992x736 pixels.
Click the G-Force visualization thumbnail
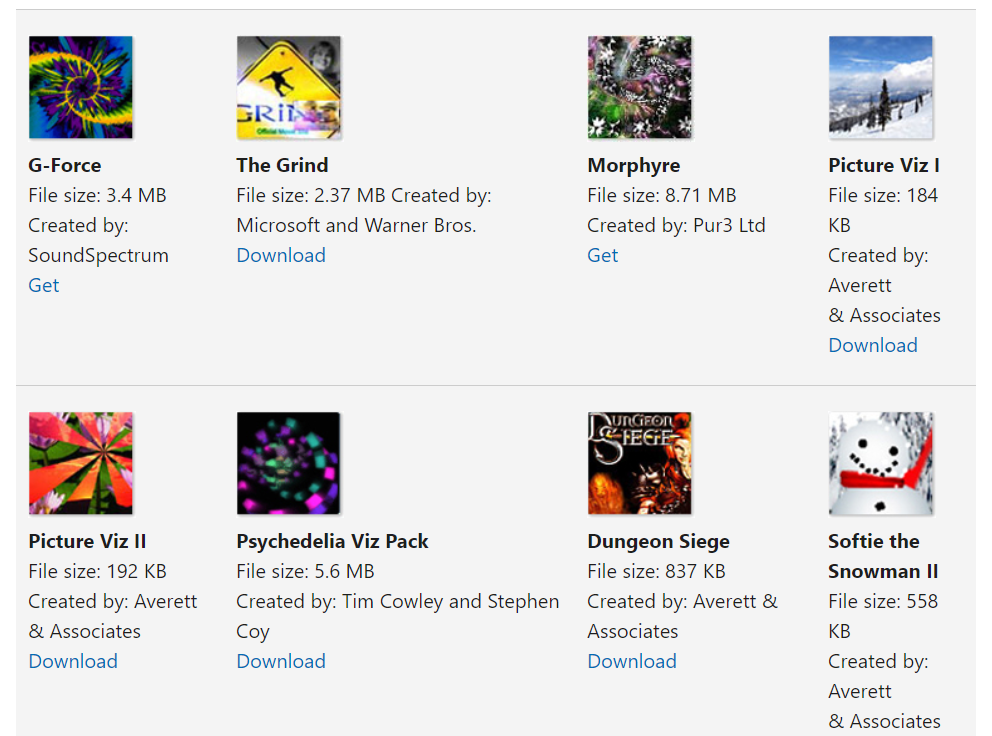(81, 87)
